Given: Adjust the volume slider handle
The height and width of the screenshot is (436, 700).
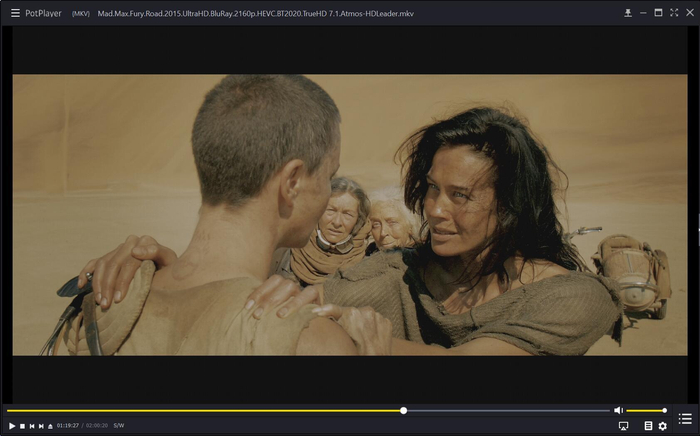Looking at the screenshot, I should pyautogui.click(x=665, y=411).
